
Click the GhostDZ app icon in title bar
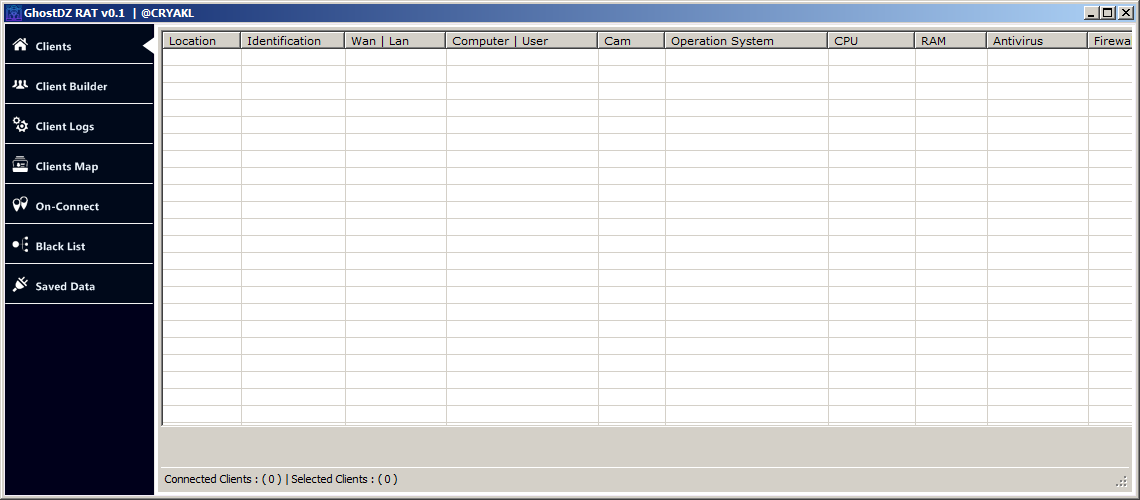coord(14,13)
